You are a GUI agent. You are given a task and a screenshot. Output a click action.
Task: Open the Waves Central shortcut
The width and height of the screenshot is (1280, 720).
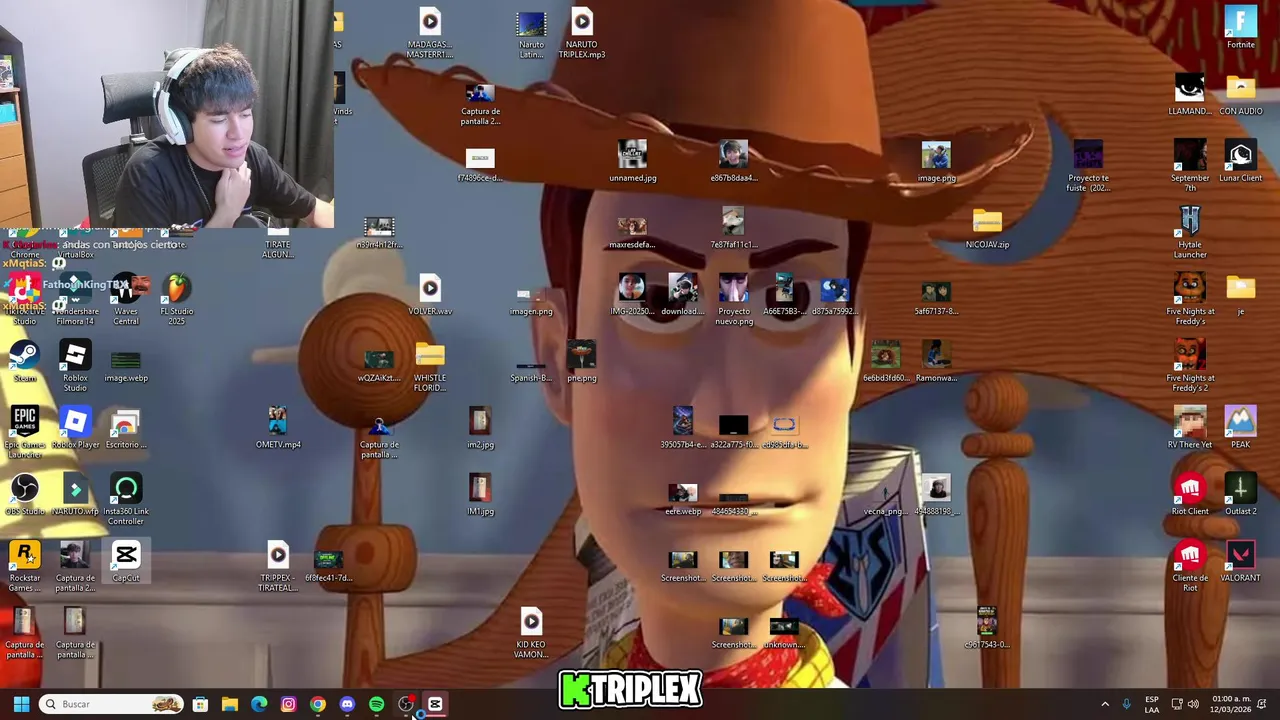pos(126,299)
